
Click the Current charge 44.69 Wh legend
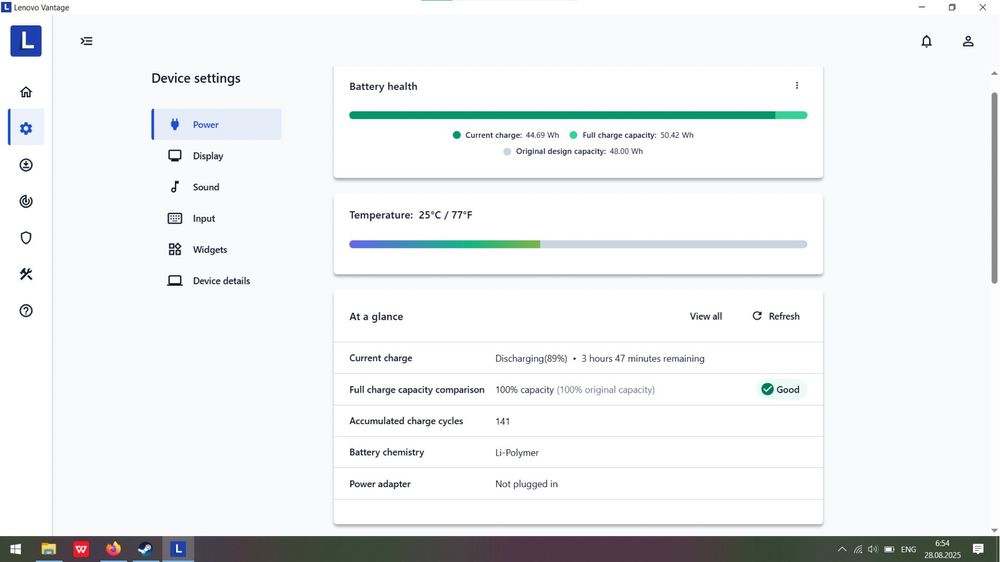506,135
